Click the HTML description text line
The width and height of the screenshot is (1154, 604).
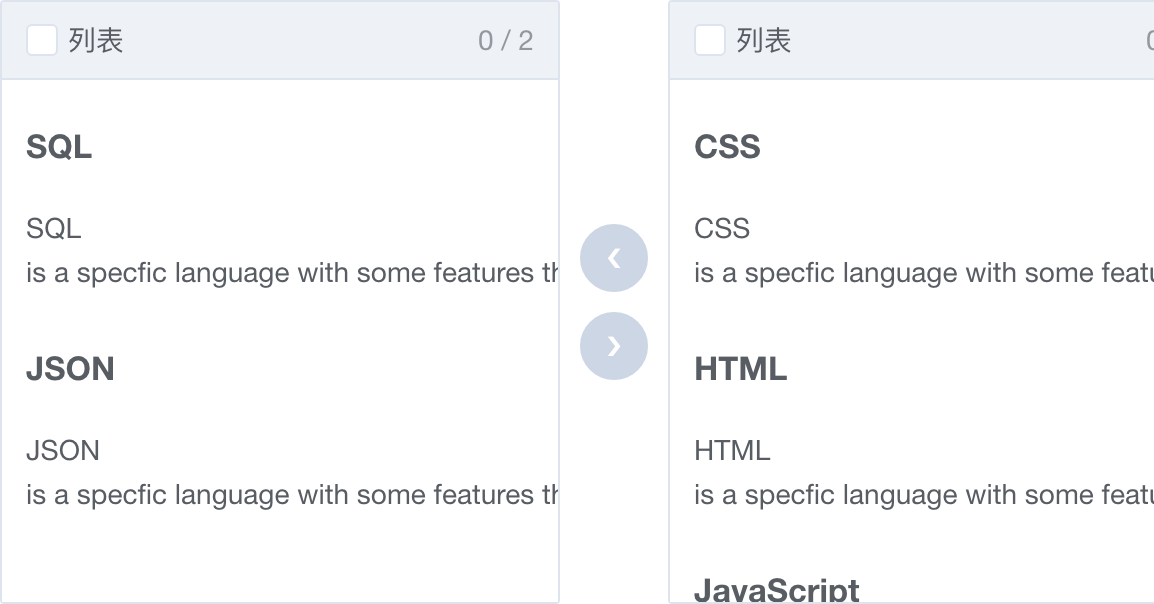pyautogui.click(x=924, y=495)
